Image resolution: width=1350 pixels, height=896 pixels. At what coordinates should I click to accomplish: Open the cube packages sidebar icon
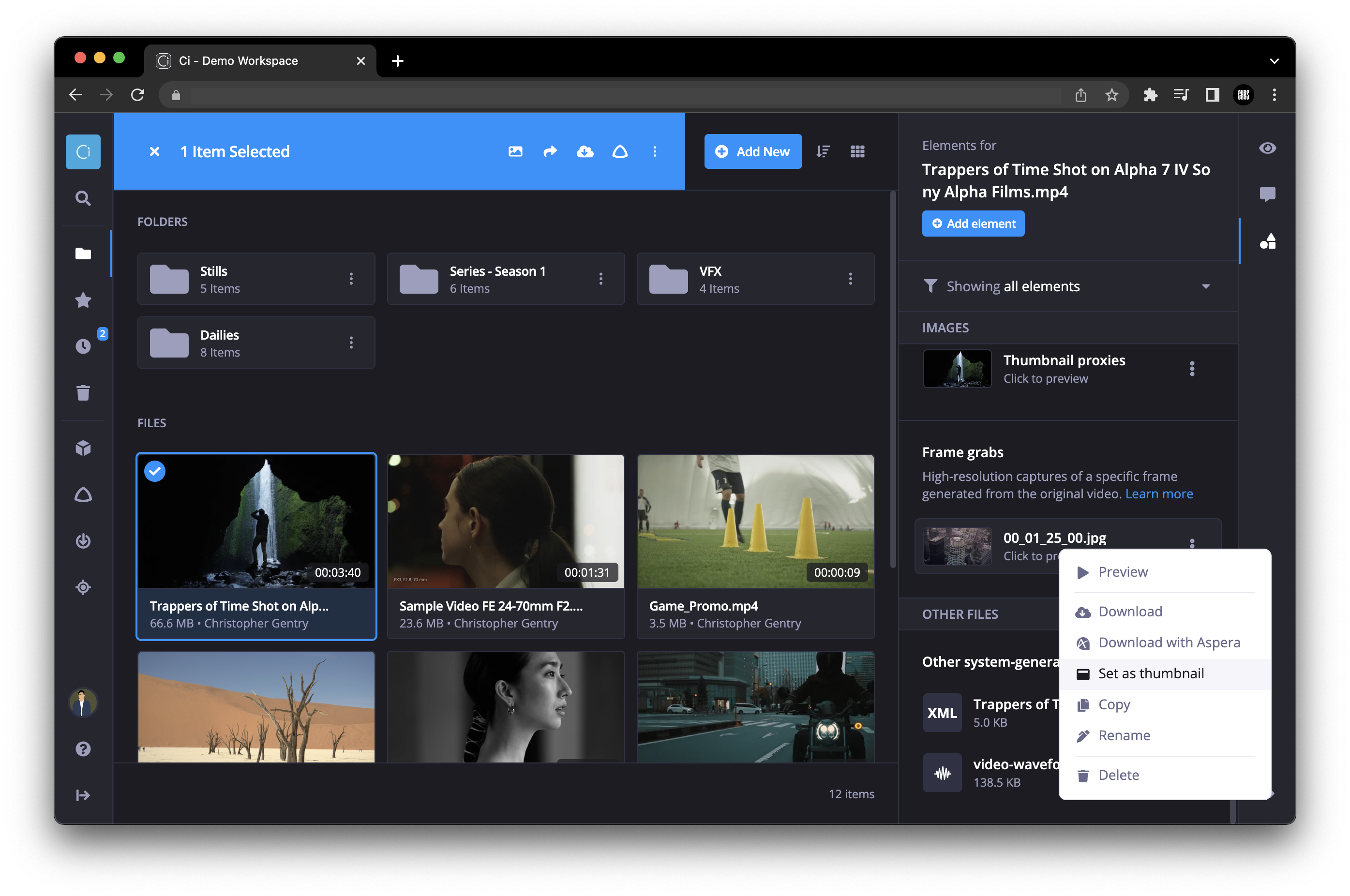click(x=83, y=448)
